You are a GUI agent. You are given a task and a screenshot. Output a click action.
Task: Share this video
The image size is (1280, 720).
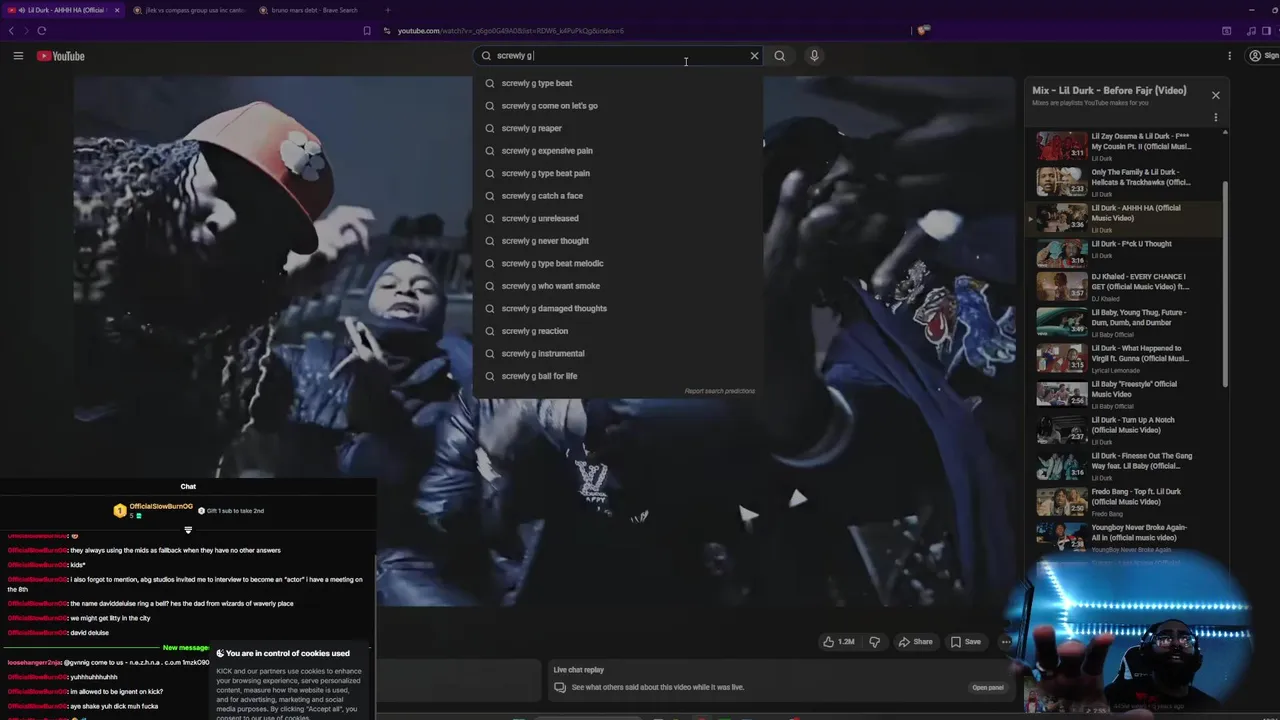(x=915, y=642)
